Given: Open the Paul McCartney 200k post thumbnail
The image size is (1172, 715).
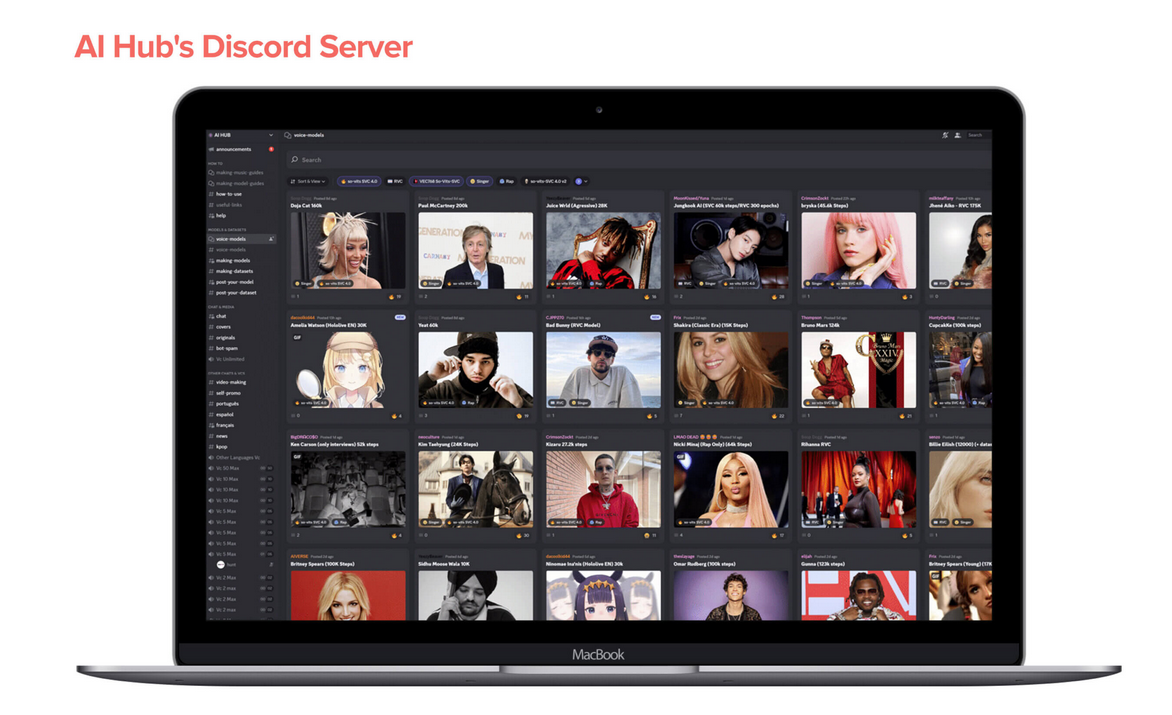Looking at the screenshot, I should (x=475, y=250).
